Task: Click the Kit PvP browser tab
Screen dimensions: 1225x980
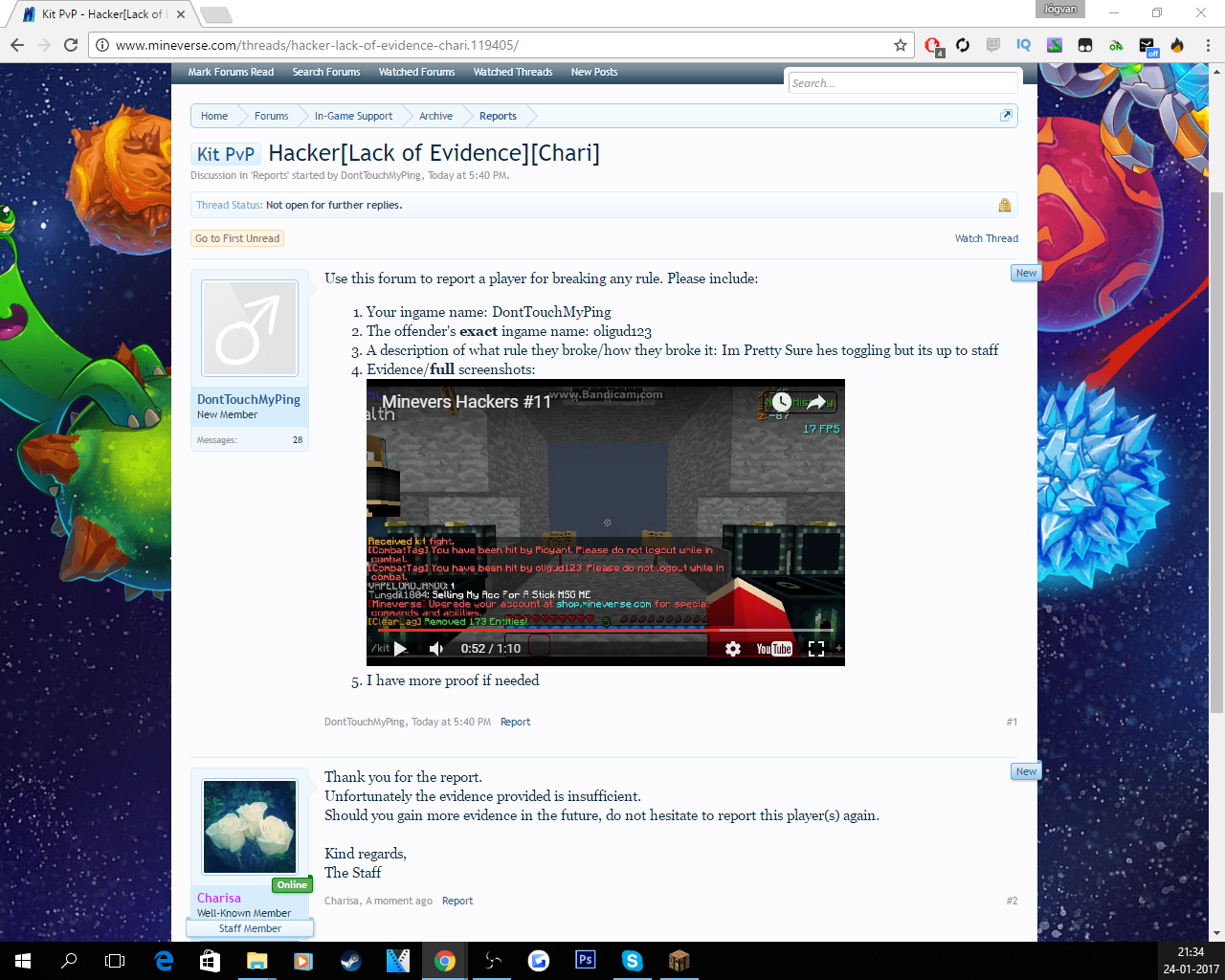Action: point(101,14)
